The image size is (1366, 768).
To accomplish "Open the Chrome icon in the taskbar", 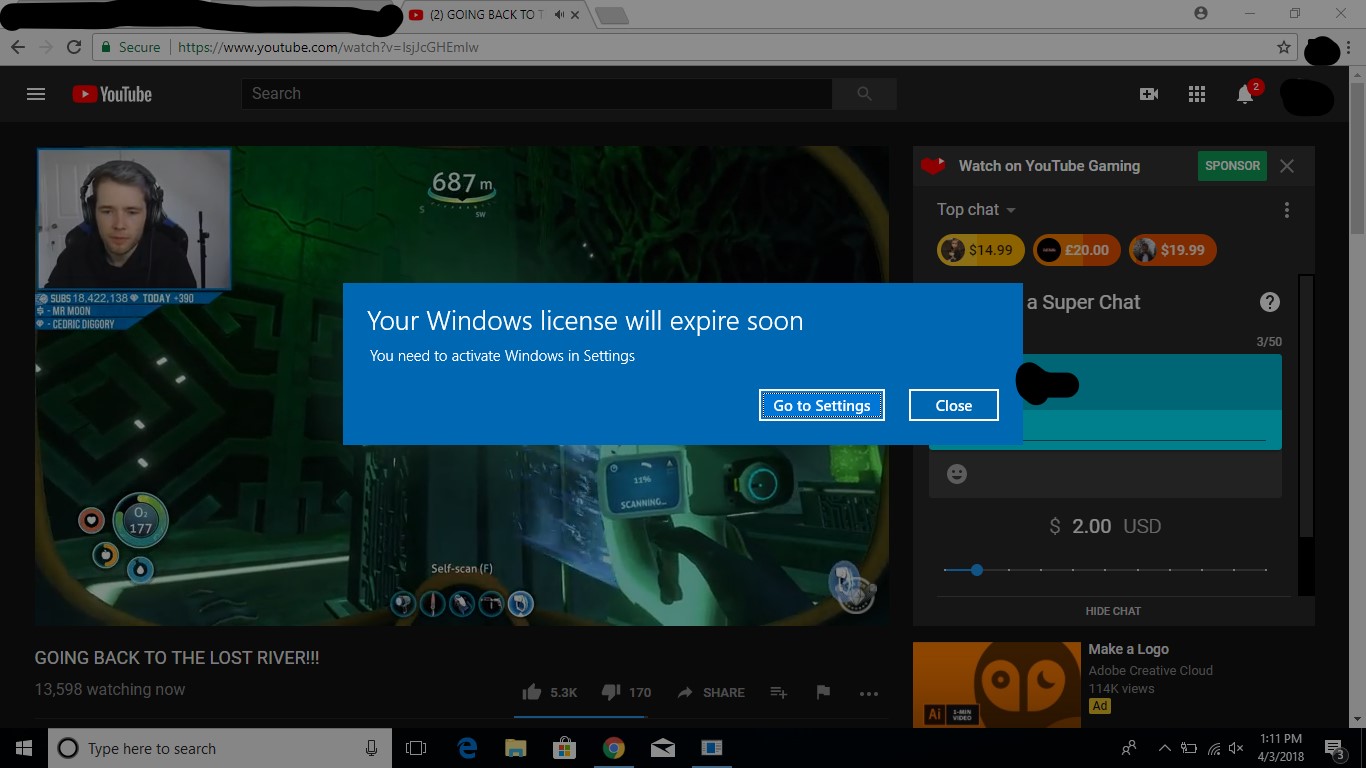I will point(614,748).
